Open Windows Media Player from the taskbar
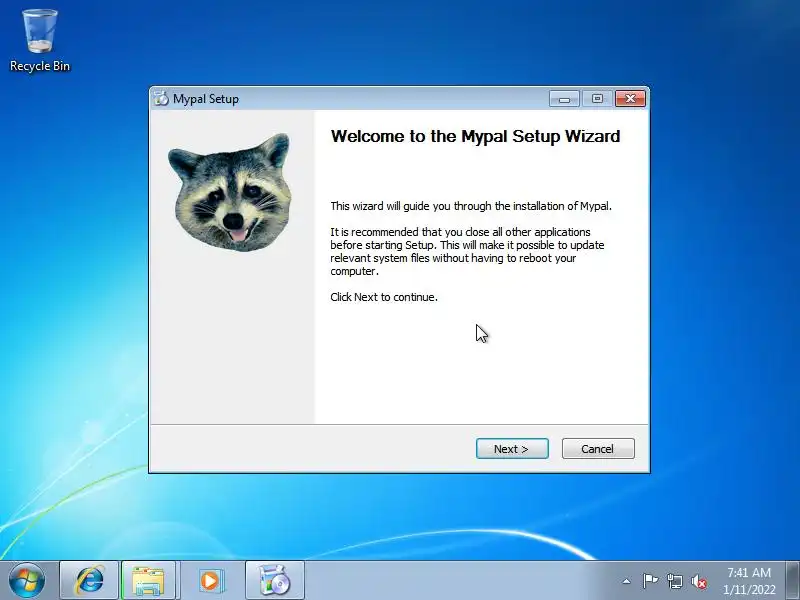Image resolution: width=800 pixels, height=600 pixels. click(x=210, y=581)
